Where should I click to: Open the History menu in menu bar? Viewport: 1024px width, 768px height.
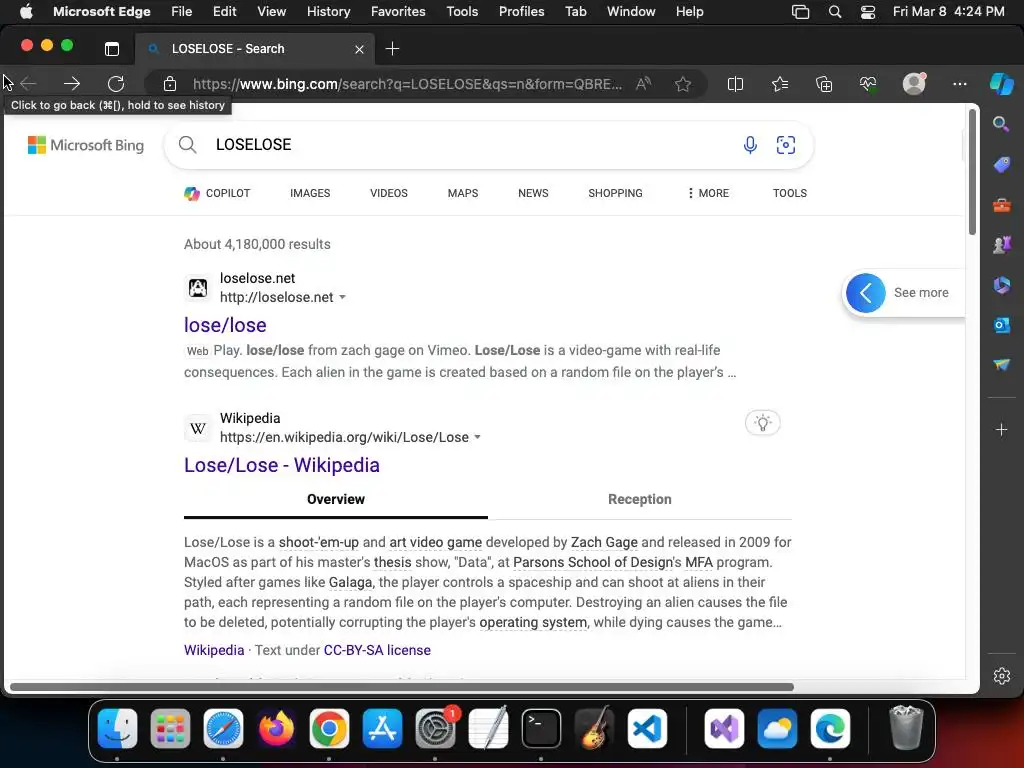coord(328,12)
